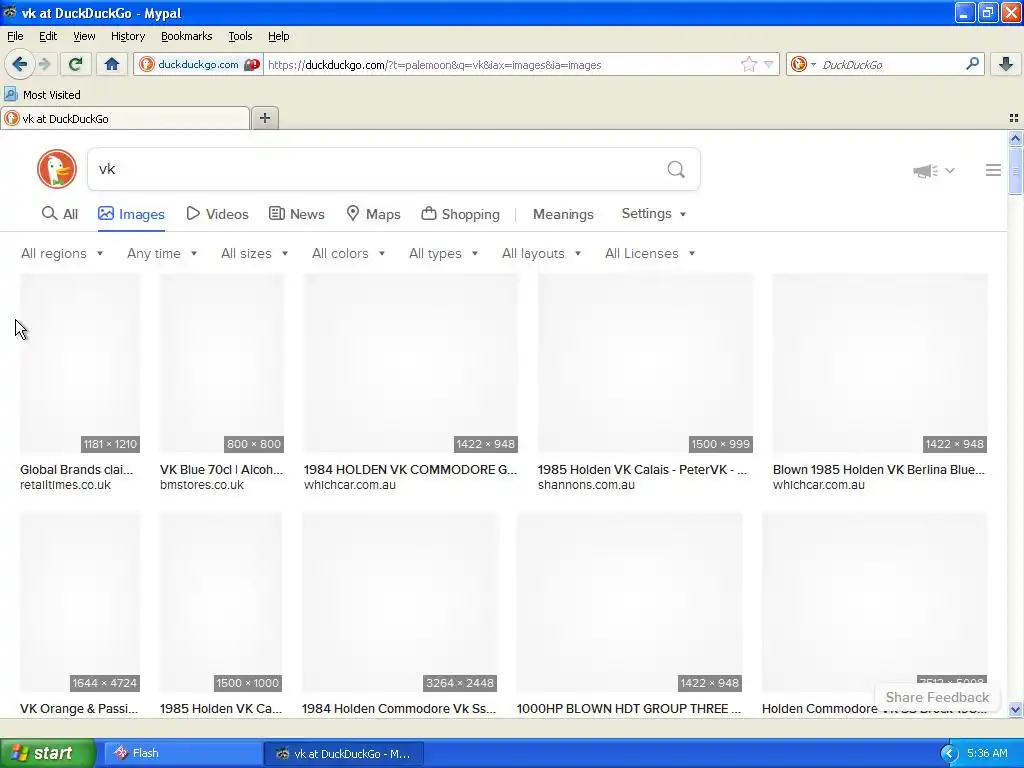Open the Shopping tab
This screenshot has height=768, width=1024.
[460, 214]
